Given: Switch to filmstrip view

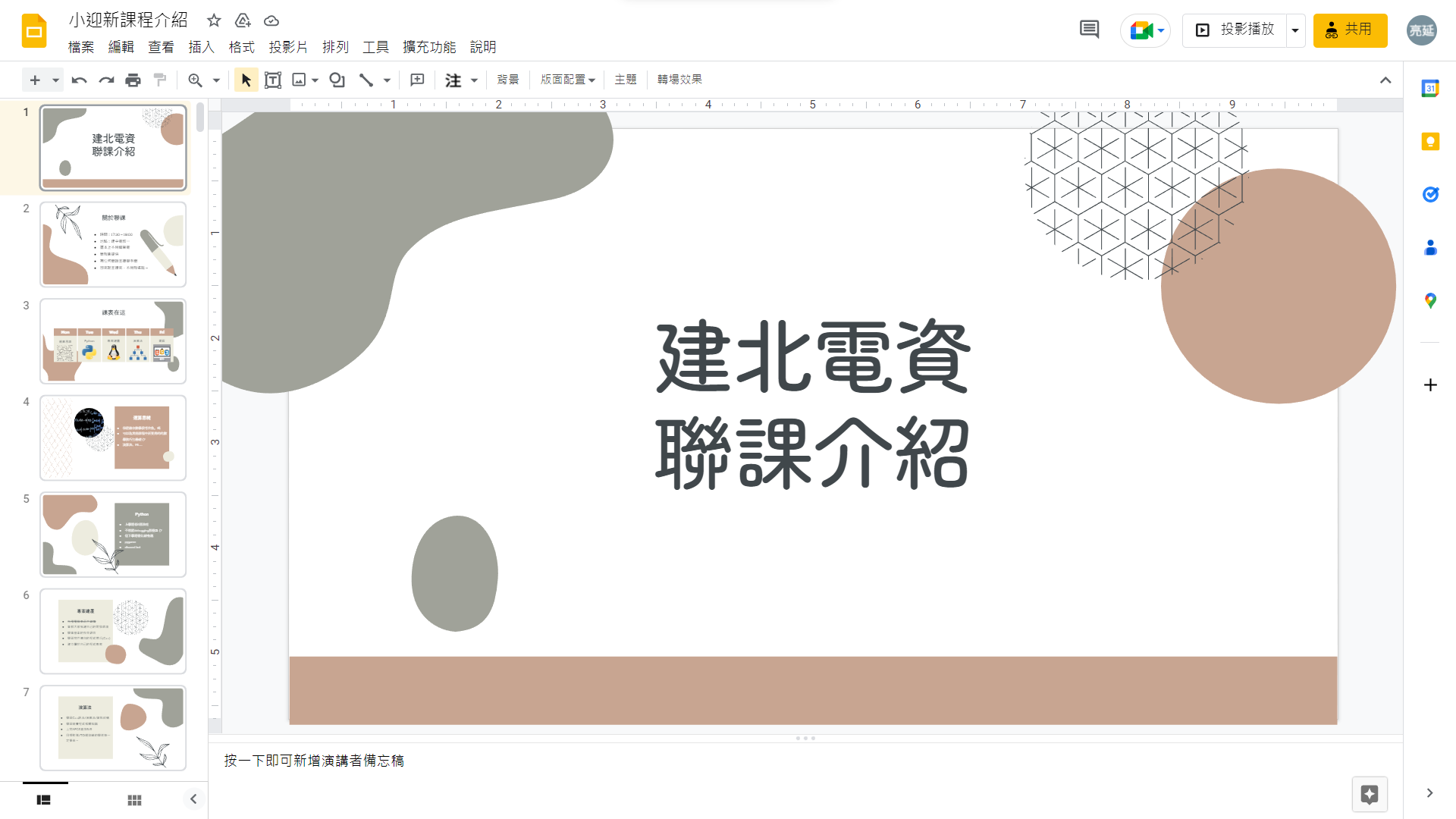Looking at the screenshot, I should tap(44, 799).
